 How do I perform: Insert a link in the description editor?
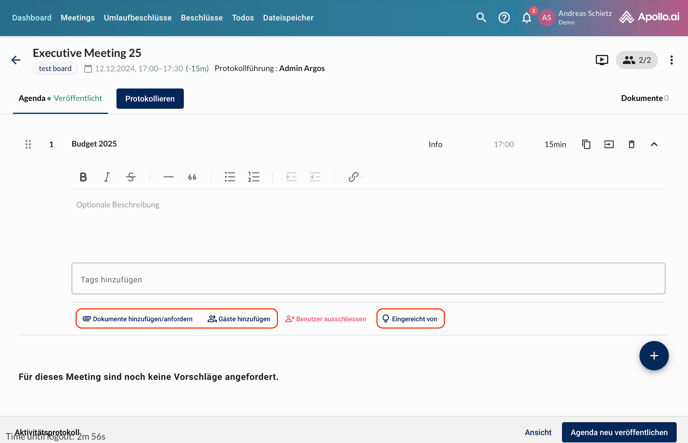[353, 177]
